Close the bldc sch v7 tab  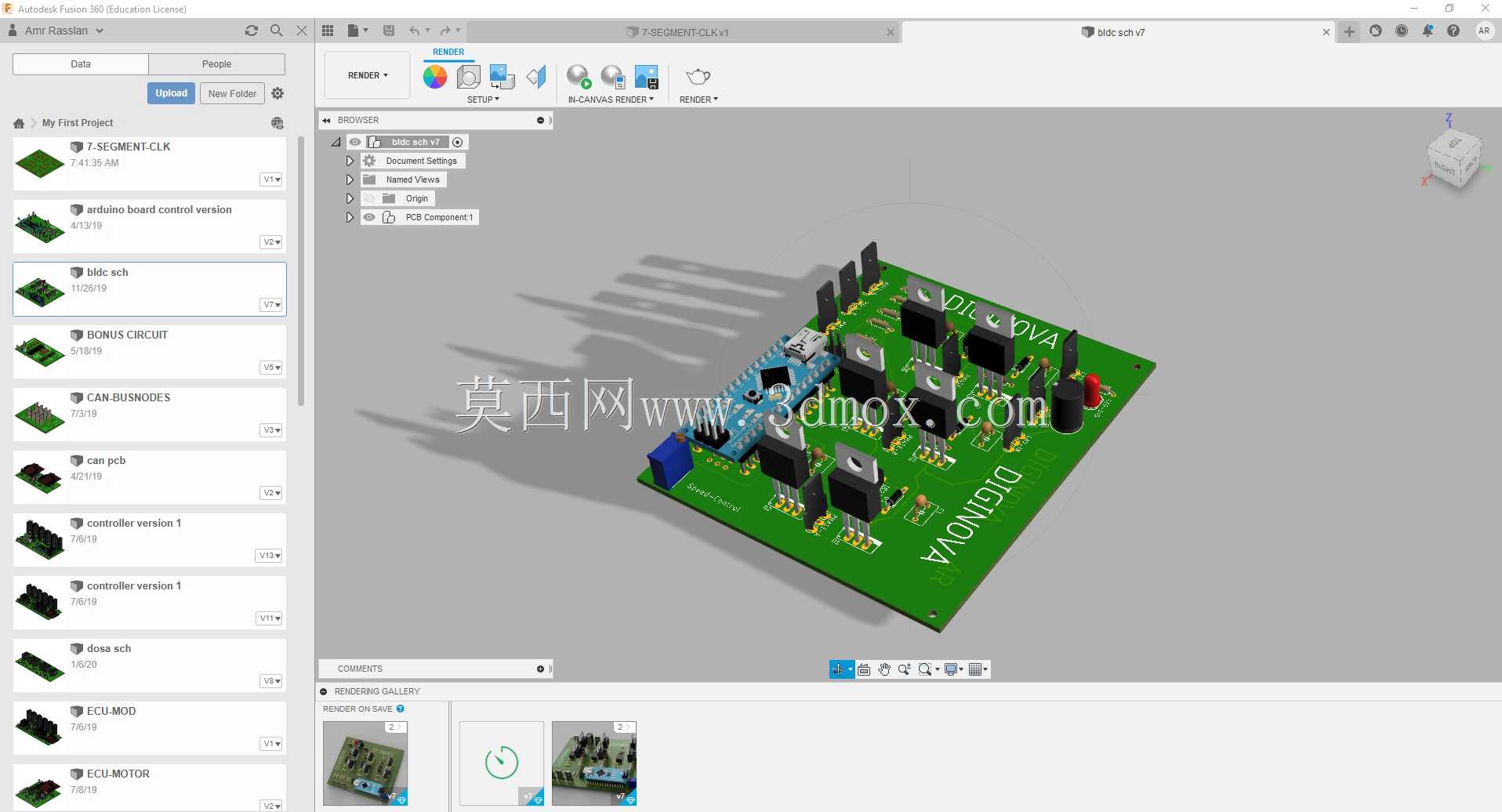point(1326,32)
